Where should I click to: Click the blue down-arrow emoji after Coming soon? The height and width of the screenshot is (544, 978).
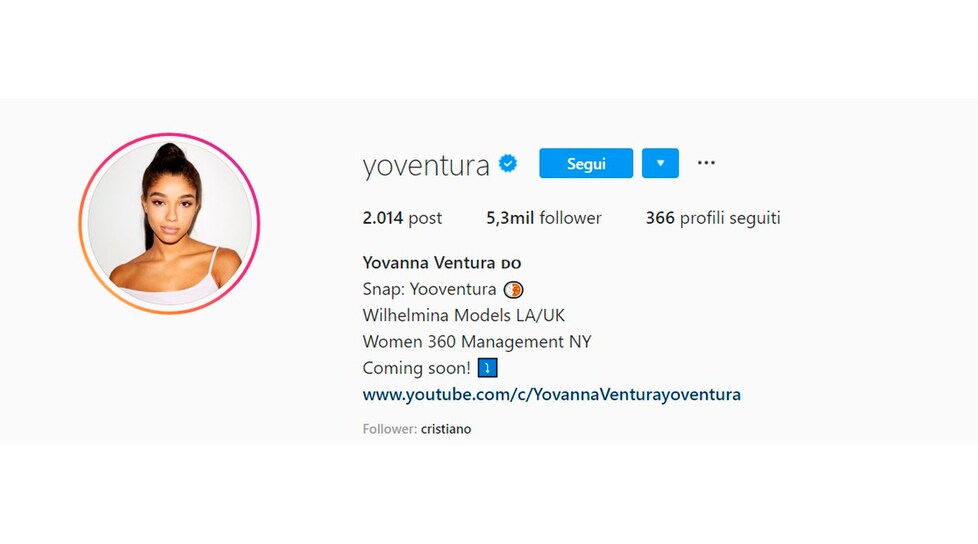coord(488,368)
